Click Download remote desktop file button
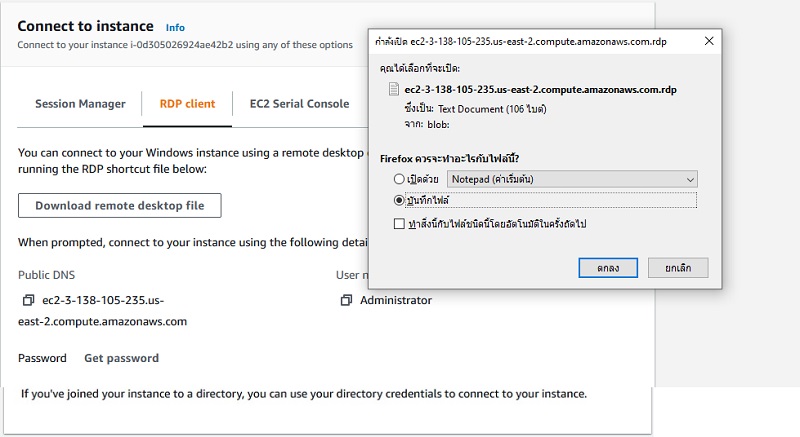This screenshot has height=437, width=800. coord(119,206)
